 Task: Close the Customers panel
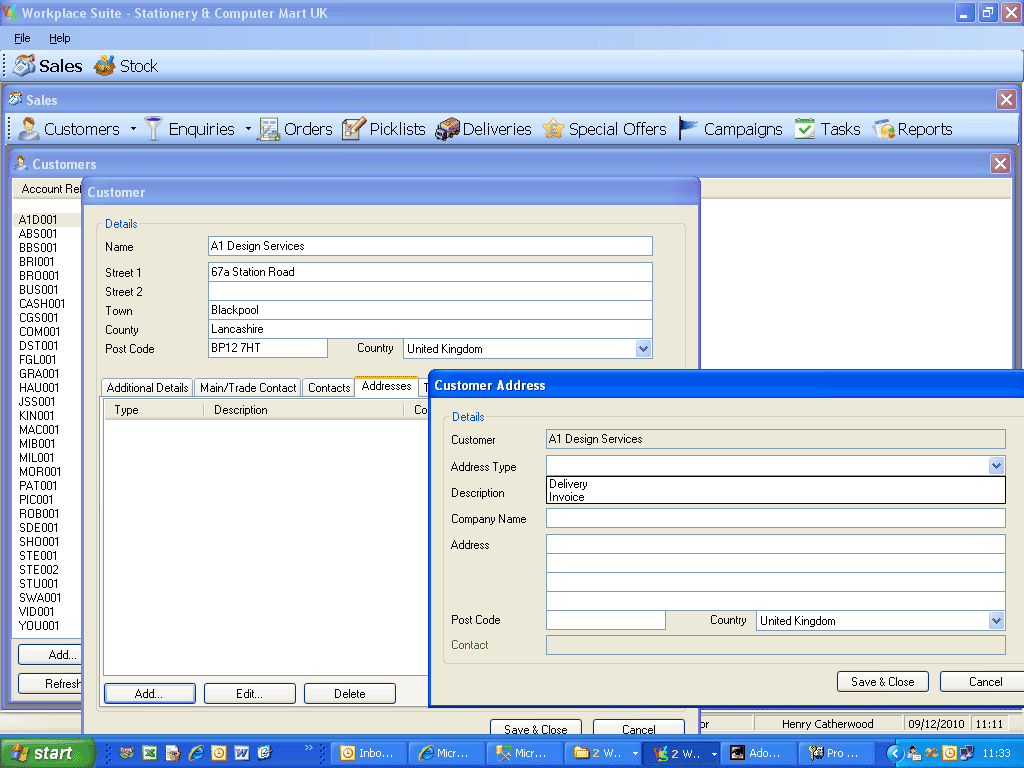point(1000,163)
